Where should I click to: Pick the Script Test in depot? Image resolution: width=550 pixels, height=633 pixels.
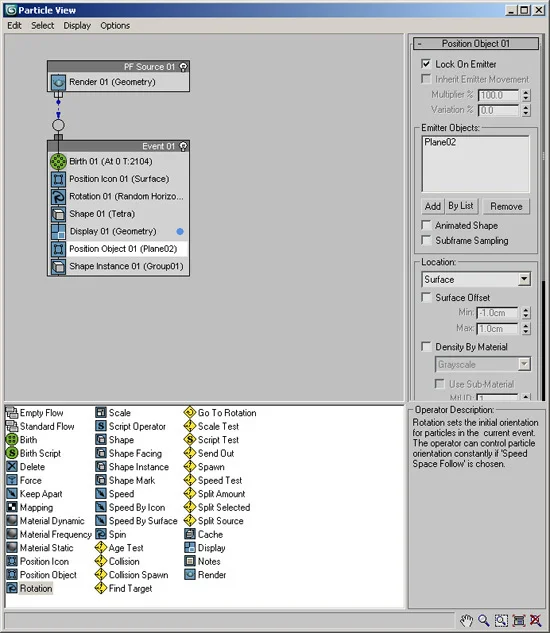tap(212, 440)
